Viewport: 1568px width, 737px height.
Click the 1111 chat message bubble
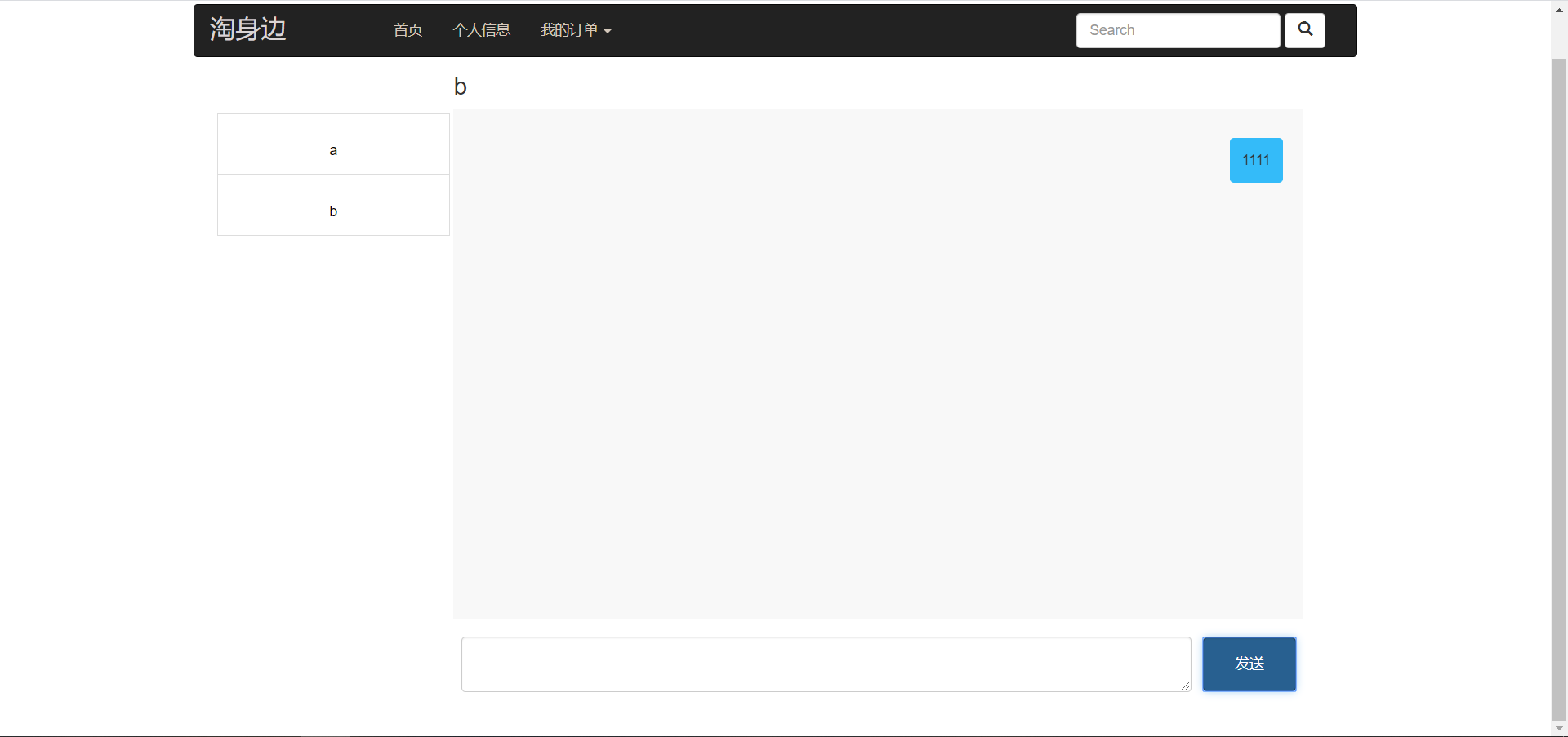click(1256, 160)
